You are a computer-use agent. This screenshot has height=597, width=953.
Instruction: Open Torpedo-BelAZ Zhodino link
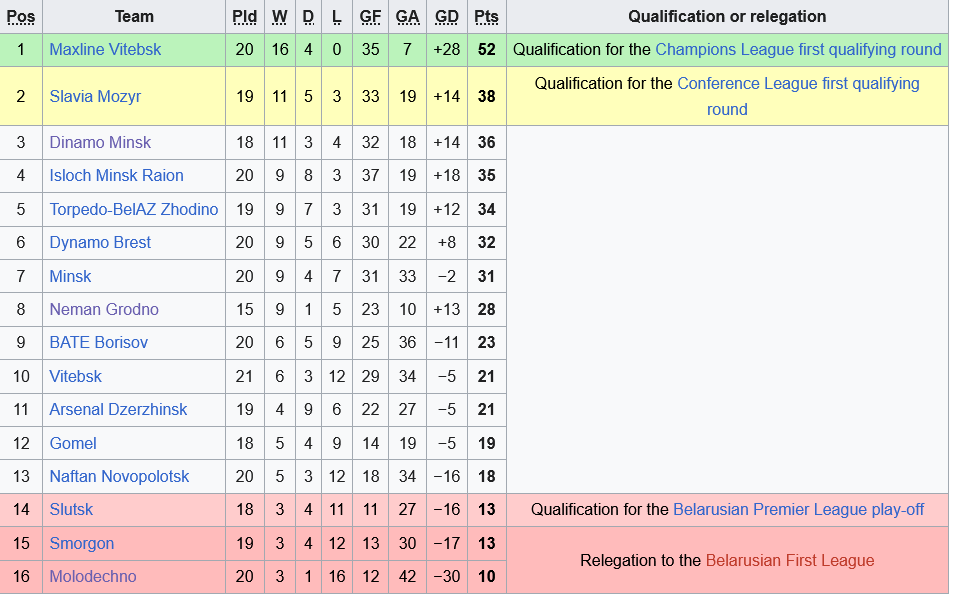click(133, 209)
